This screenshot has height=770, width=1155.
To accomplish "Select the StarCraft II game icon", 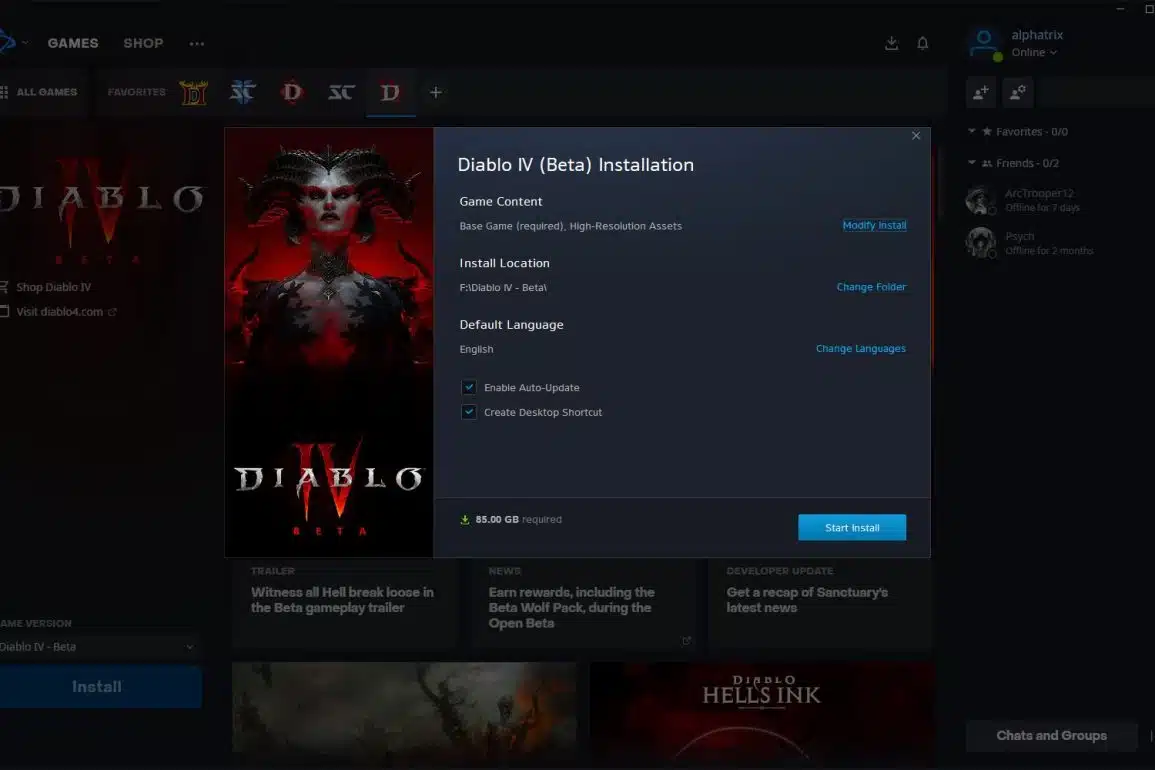I will (242, 92).
